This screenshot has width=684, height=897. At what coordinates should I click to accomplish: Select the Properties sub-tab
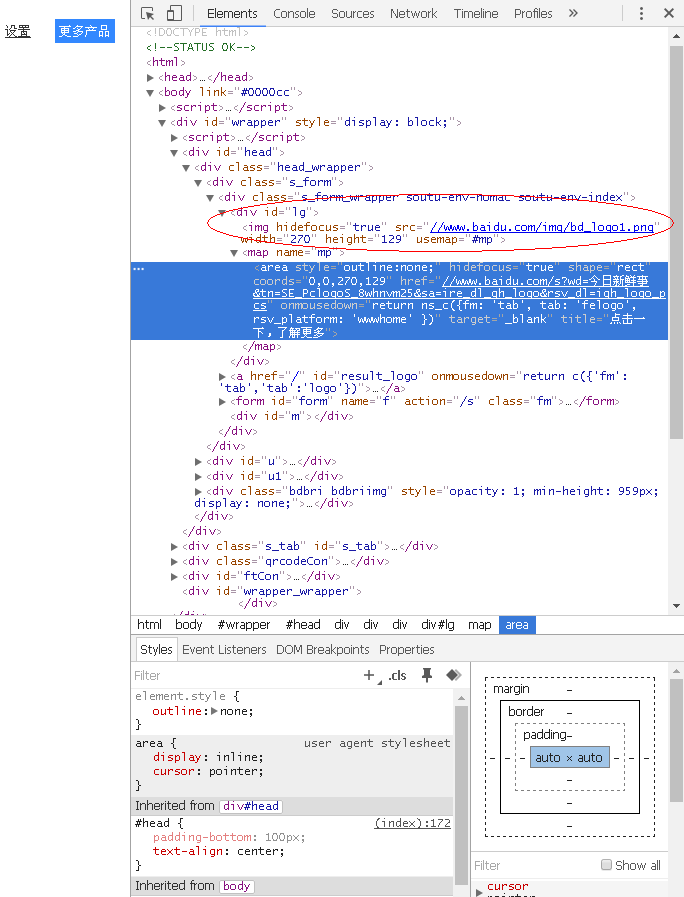pos(407,650)
